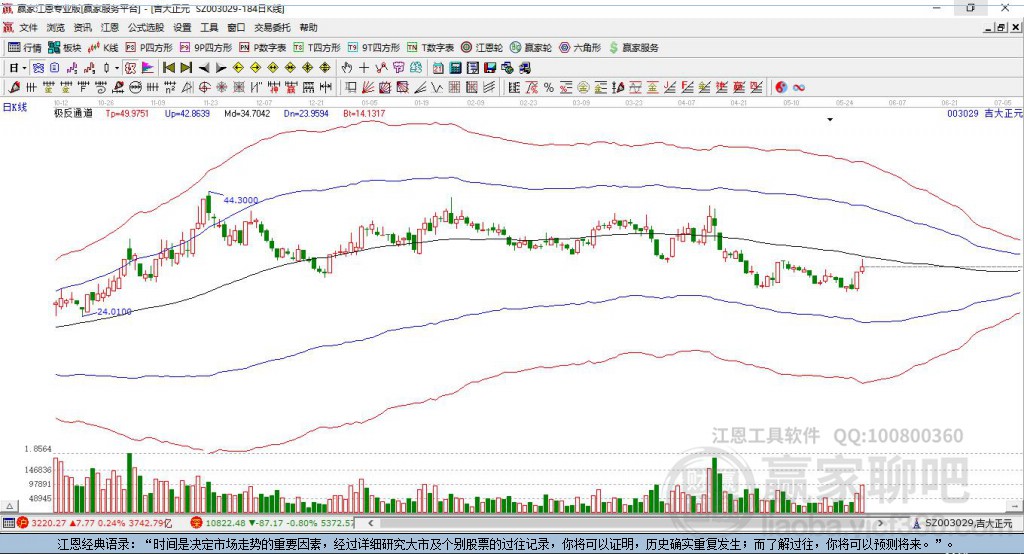
Task: Click the spiral drawing tool icon
Action: [101, 88]
